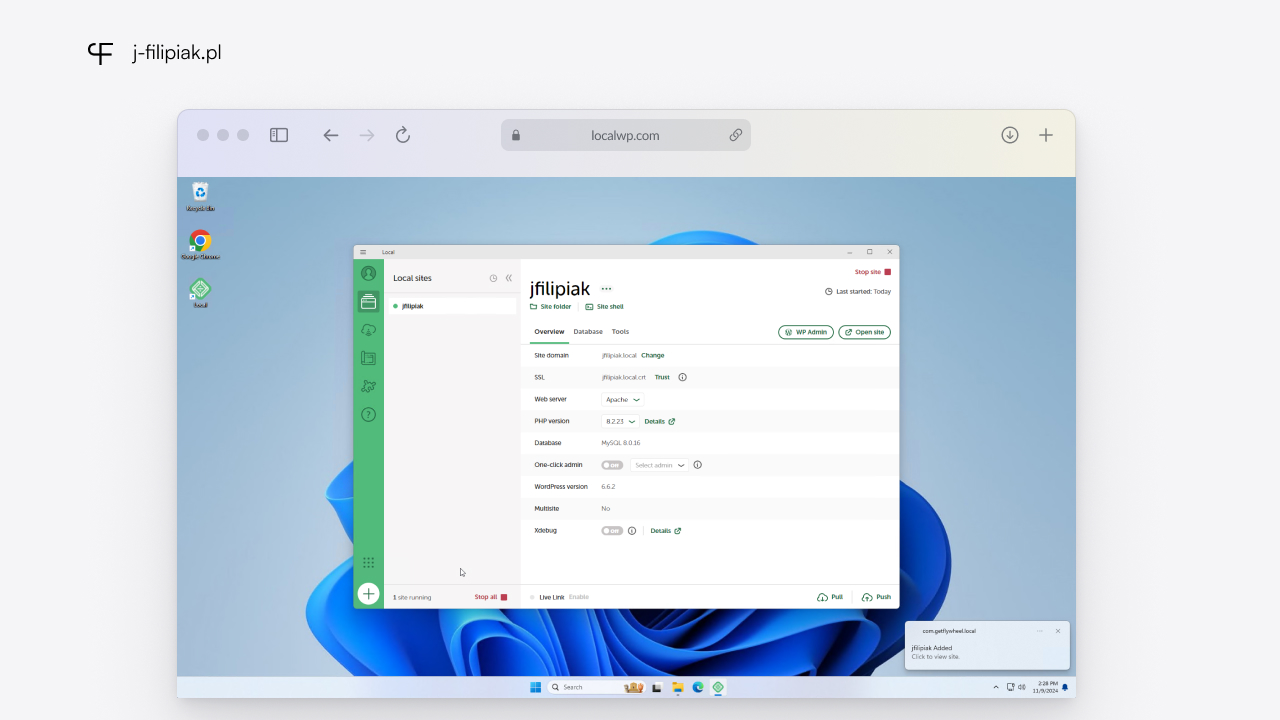
Task: Click the Open site button
Action: [x=864, y=332]
